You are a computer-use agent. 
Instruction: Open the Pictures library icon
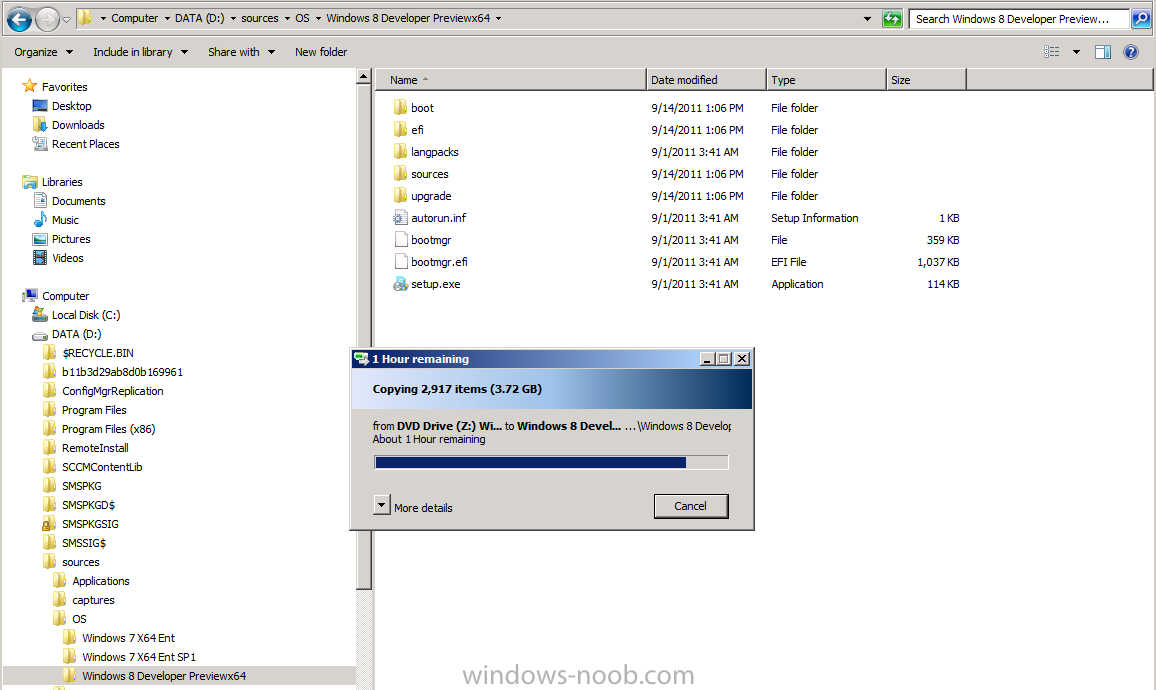(40, 239)
